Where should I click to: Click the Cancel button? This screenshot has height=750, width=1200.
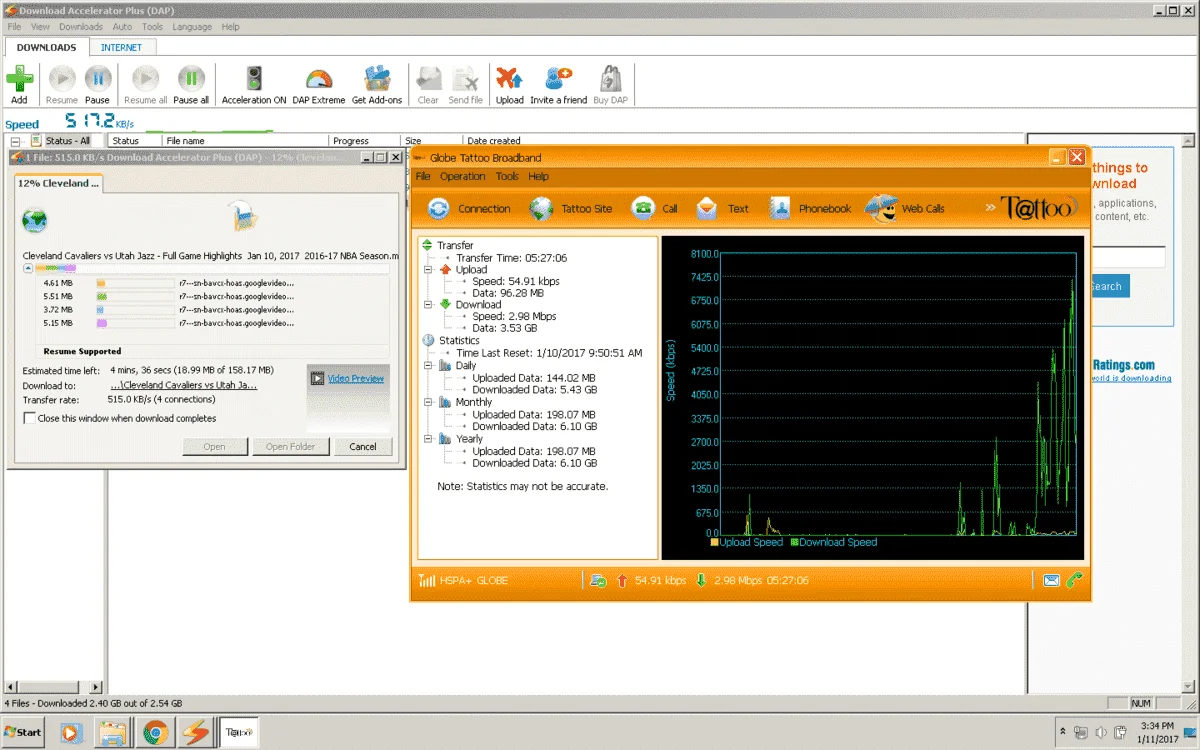[363, 447]
